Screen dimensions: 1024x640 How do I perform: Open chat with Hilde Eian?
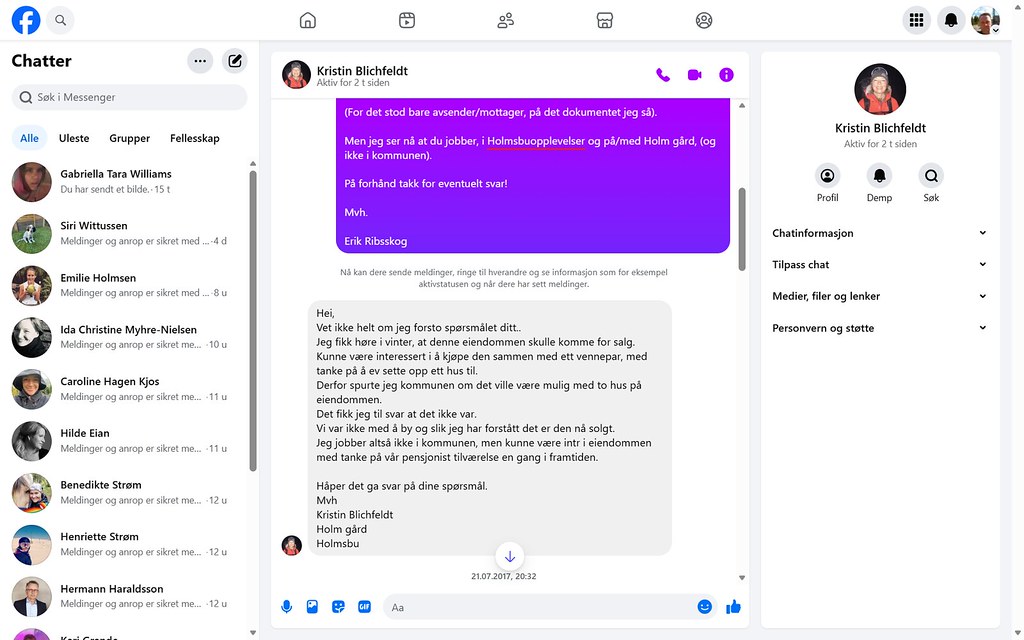tap(126, 441)
